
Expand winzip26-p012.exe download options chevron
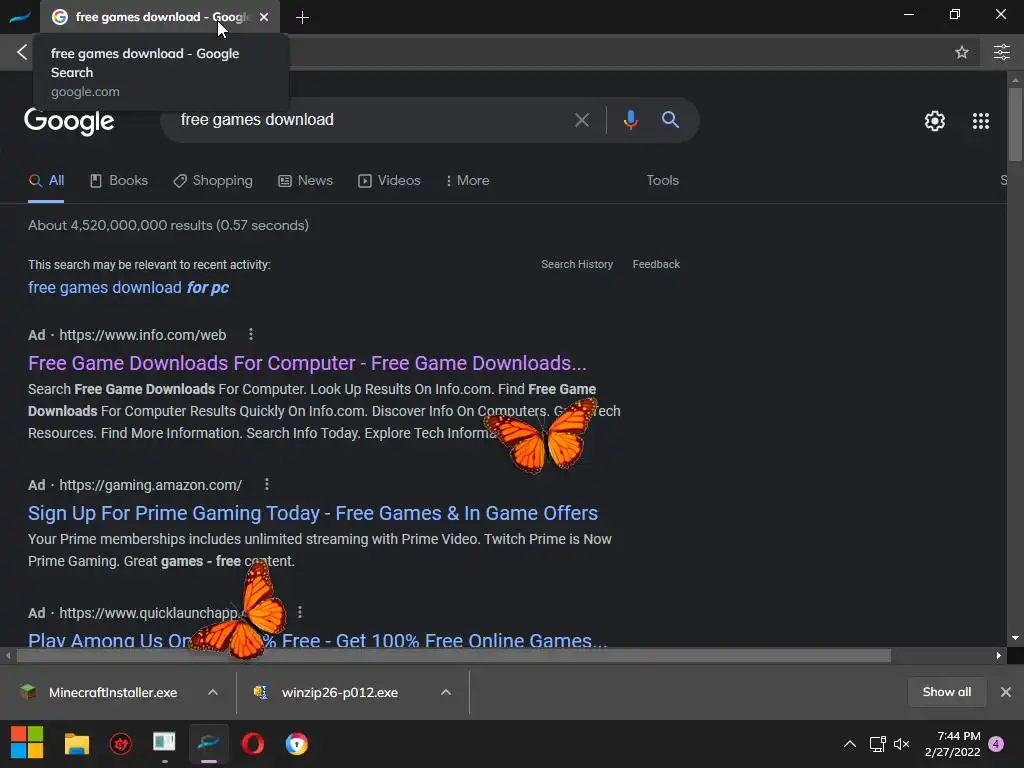coord(446,692)
